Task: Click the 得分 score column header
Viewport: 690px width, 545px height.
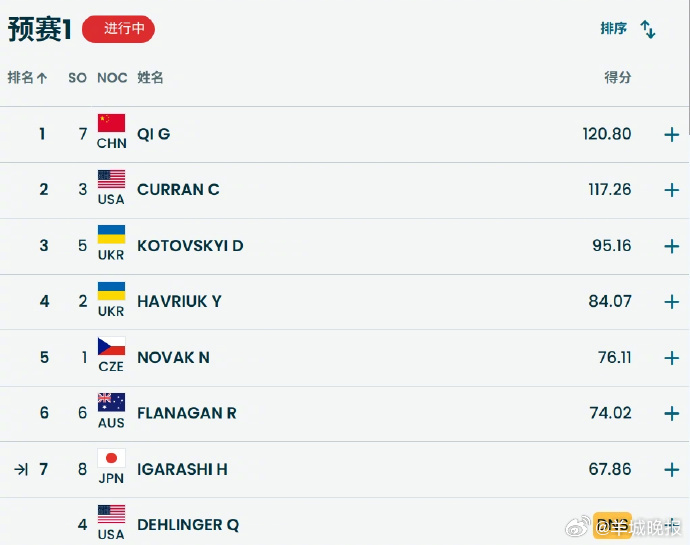Action: (x=618, y=77)
